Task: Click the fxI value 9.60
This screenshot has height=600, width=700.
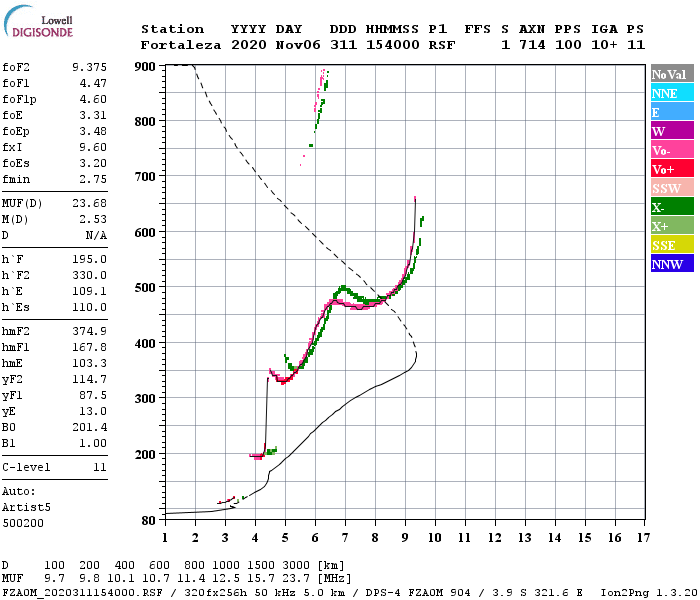Action: click(93, 147)
